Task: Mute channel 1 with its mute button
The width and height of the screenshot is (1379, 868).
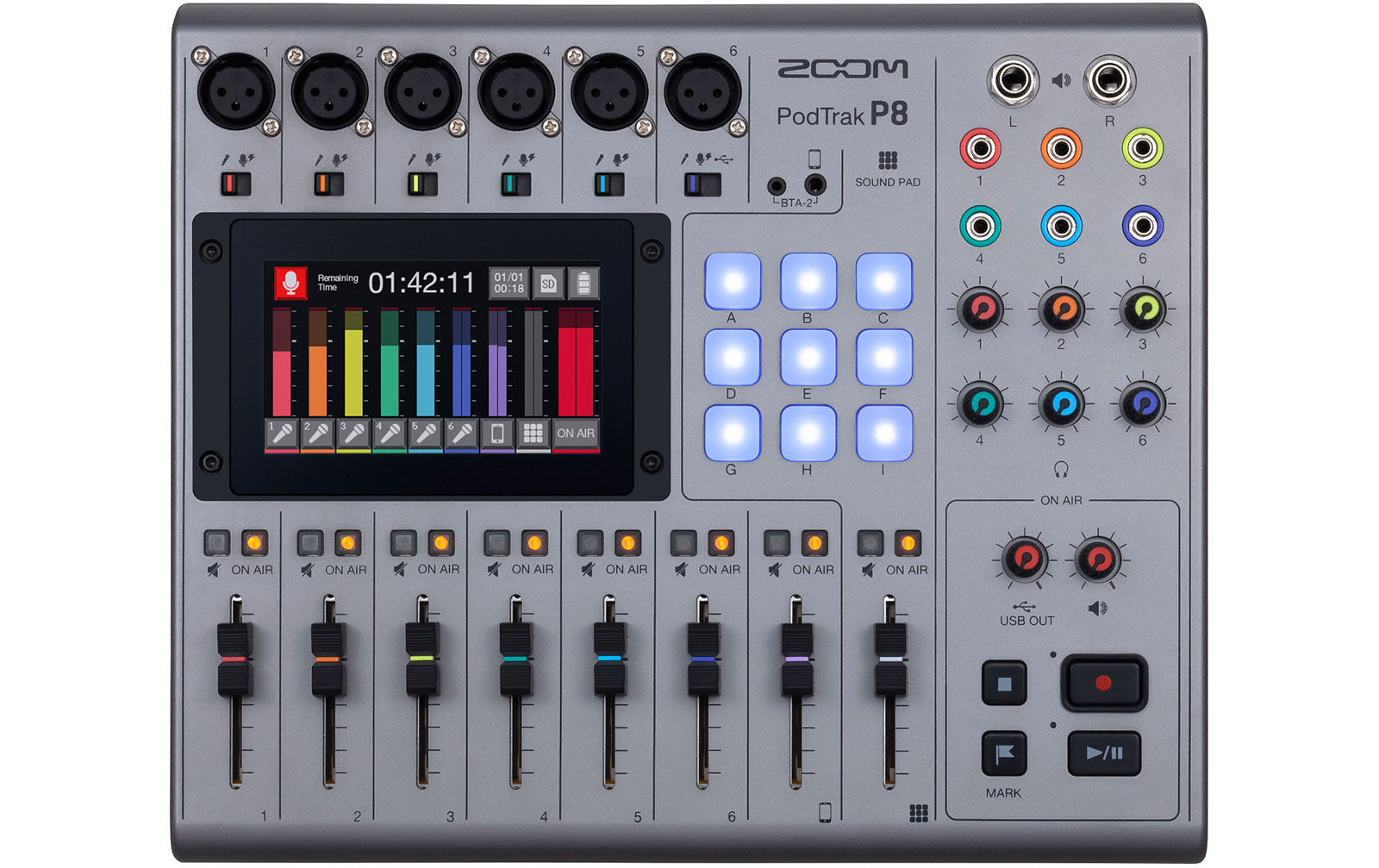Action: (x=216, y=543)
